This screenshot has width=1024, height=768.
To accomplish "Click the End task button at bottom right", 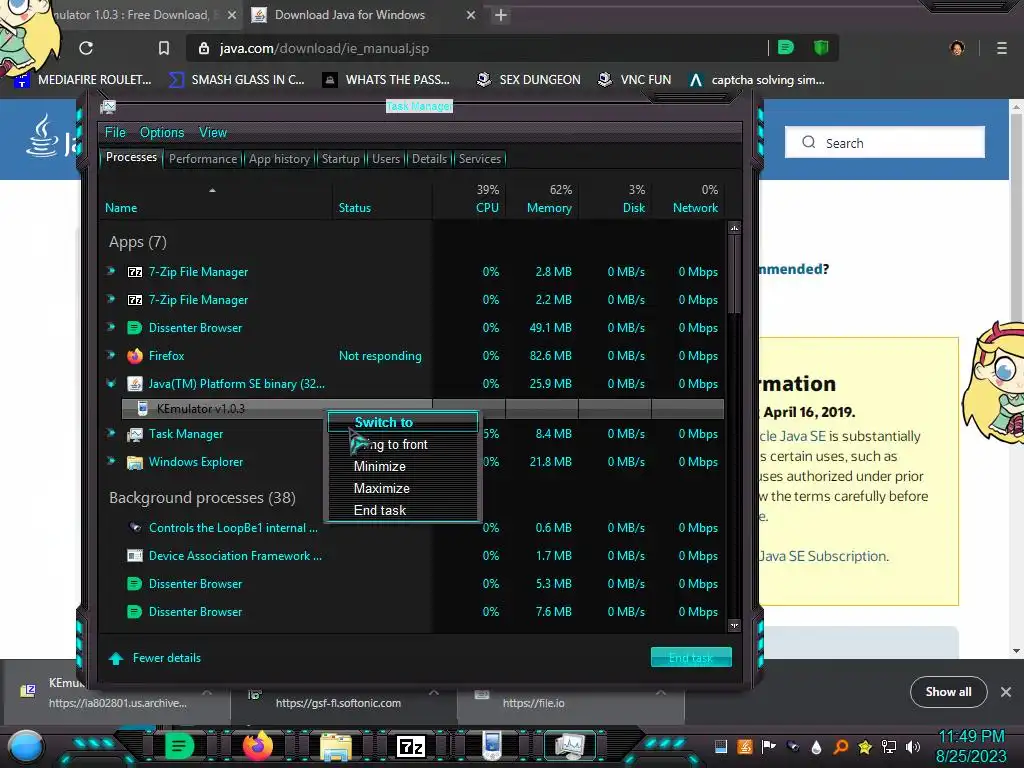I will click(691, 658).
